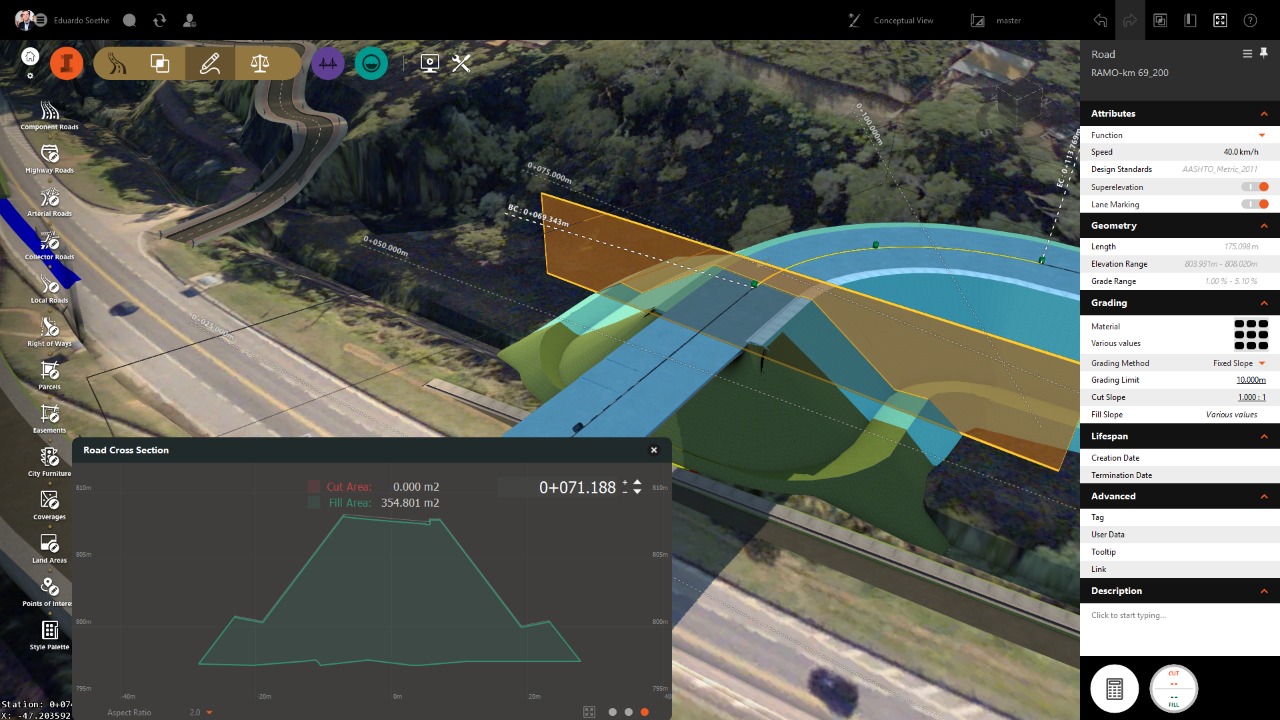Choose Highway Roads style
1280x720 pixels.
pos(49,159)
